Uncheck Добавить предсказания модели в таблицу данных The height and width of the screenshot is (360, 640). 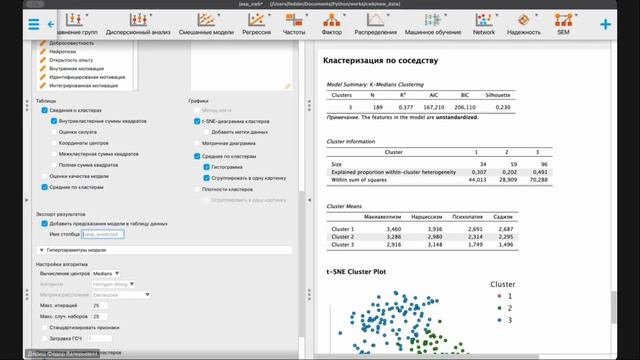click(x=44, y=224)
